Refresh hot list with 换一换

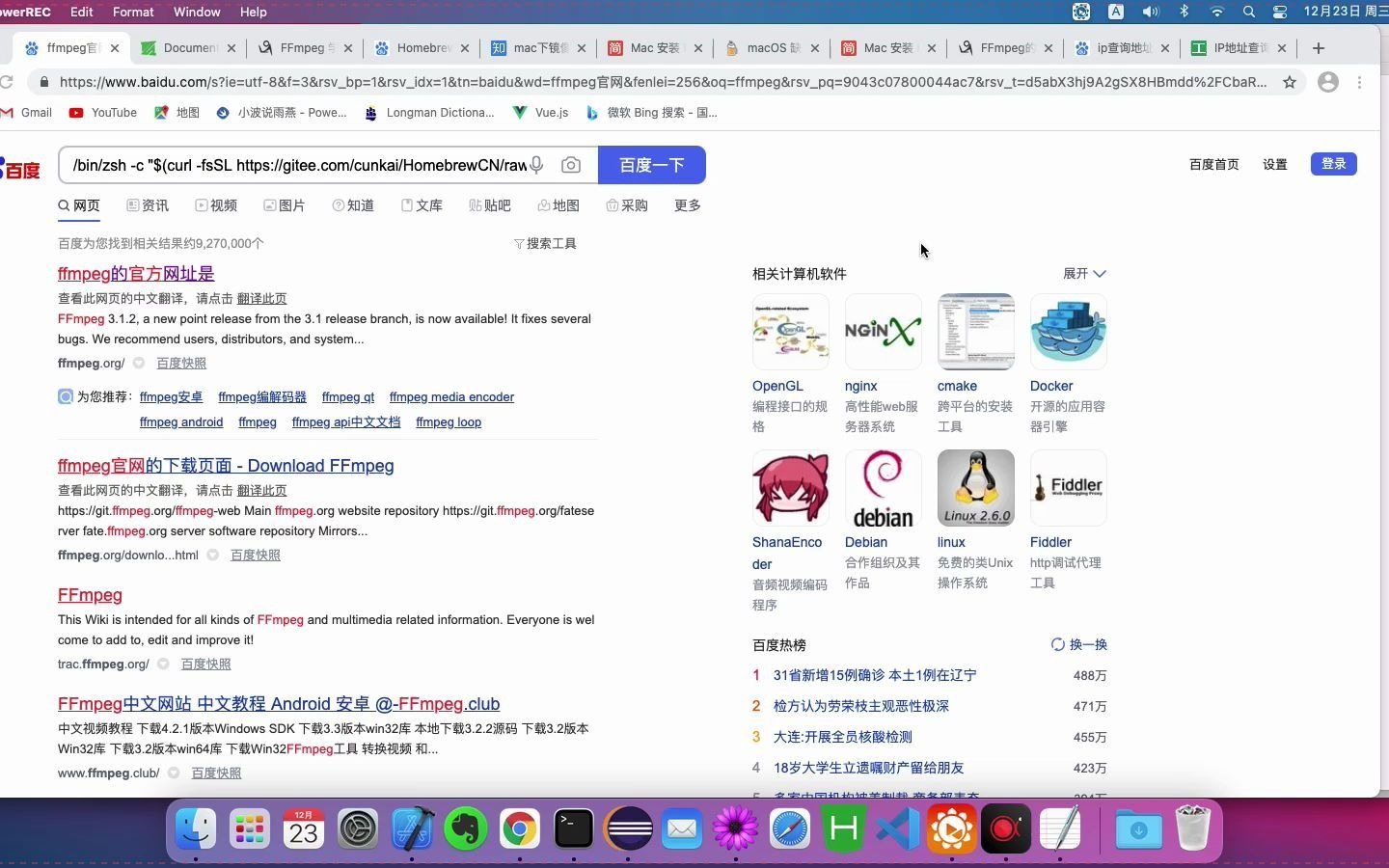coord(1079,644)
